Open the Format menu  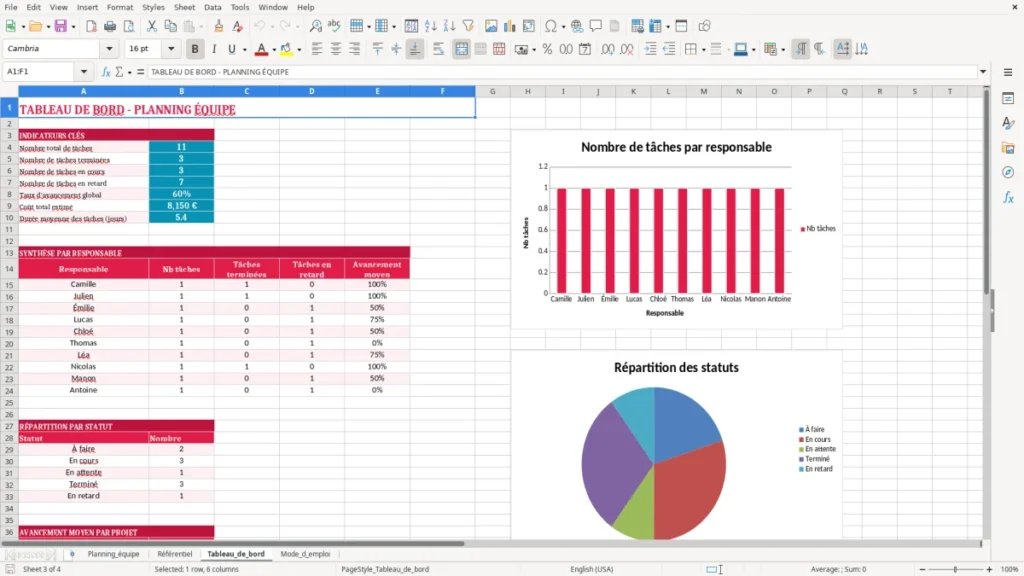point(120,7)
